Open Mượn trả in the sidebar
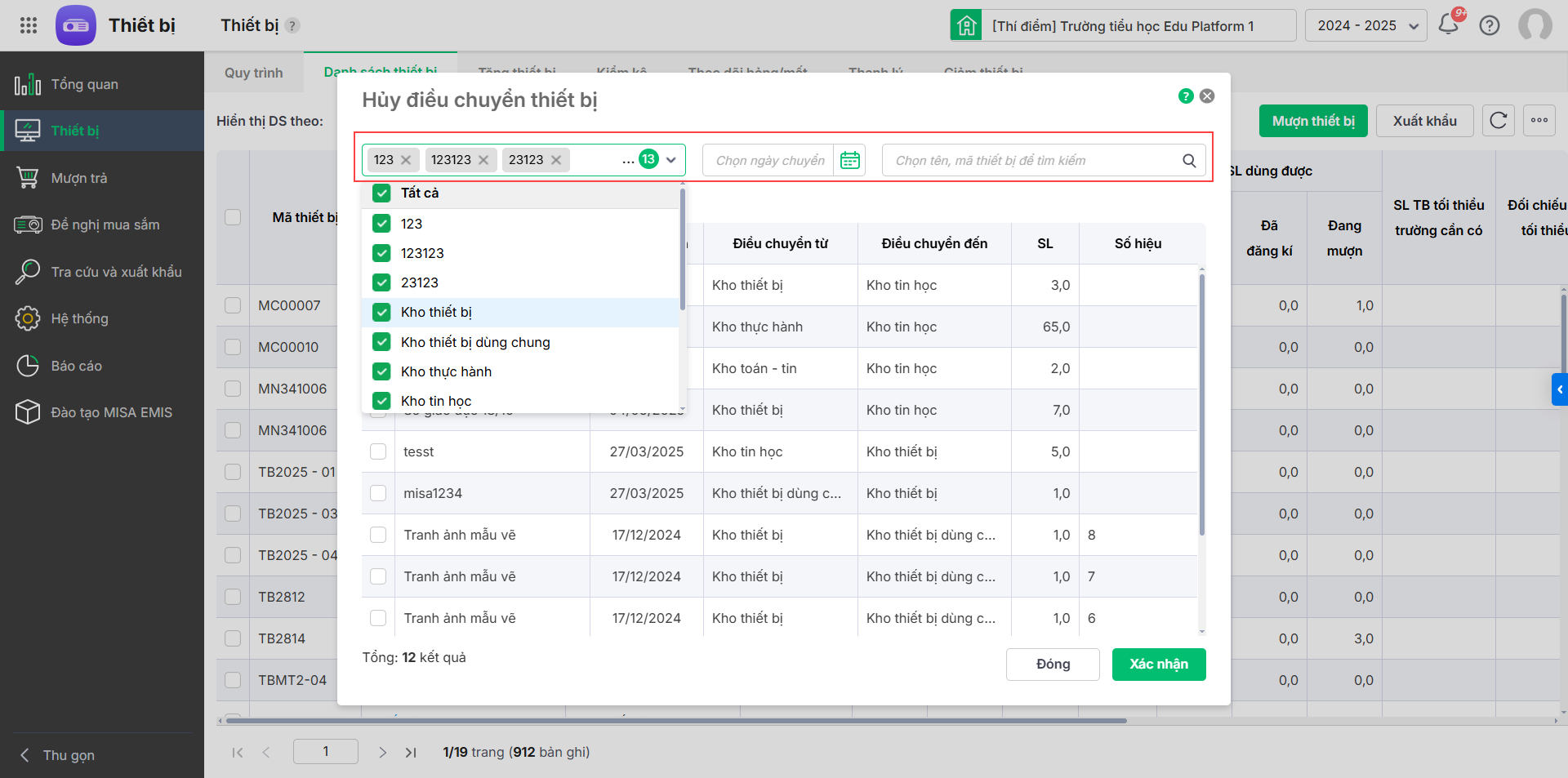1568x778 pixels. (102, 178)
